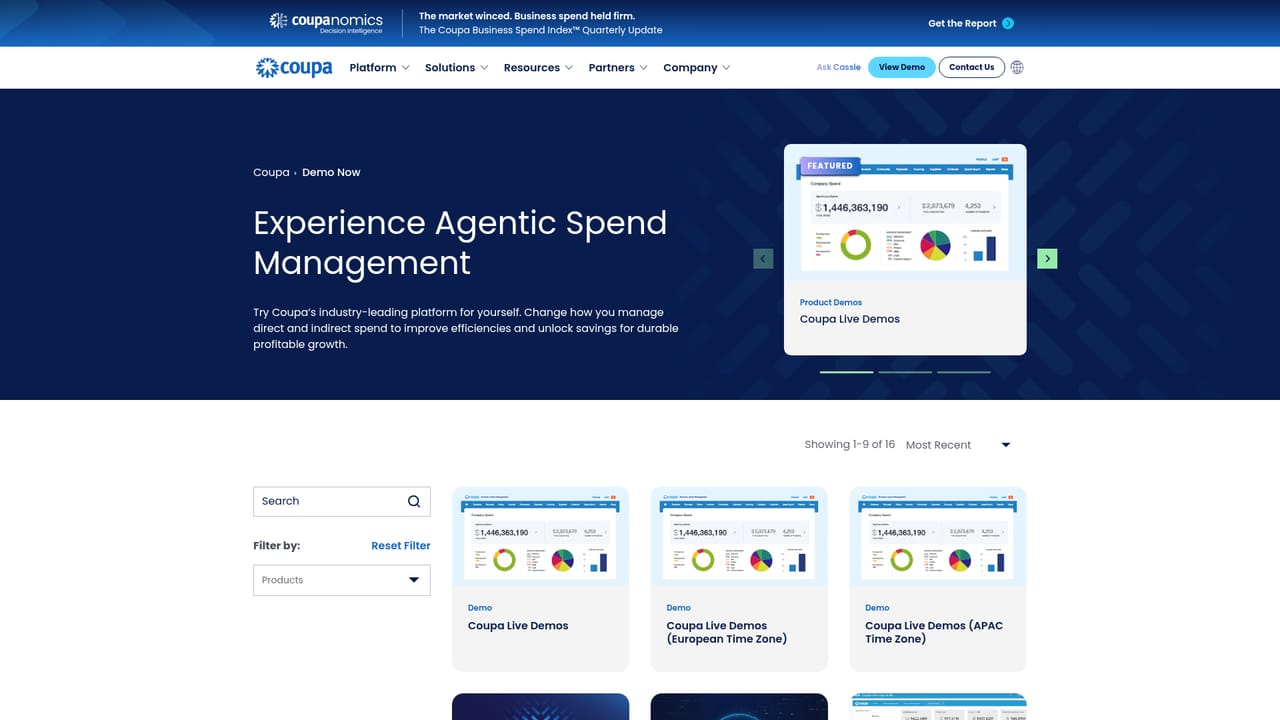This screenshot has height=720, width=1280.
Task: Open the featured Coupa Live Demos card image
Action: (x=905, y=212)
